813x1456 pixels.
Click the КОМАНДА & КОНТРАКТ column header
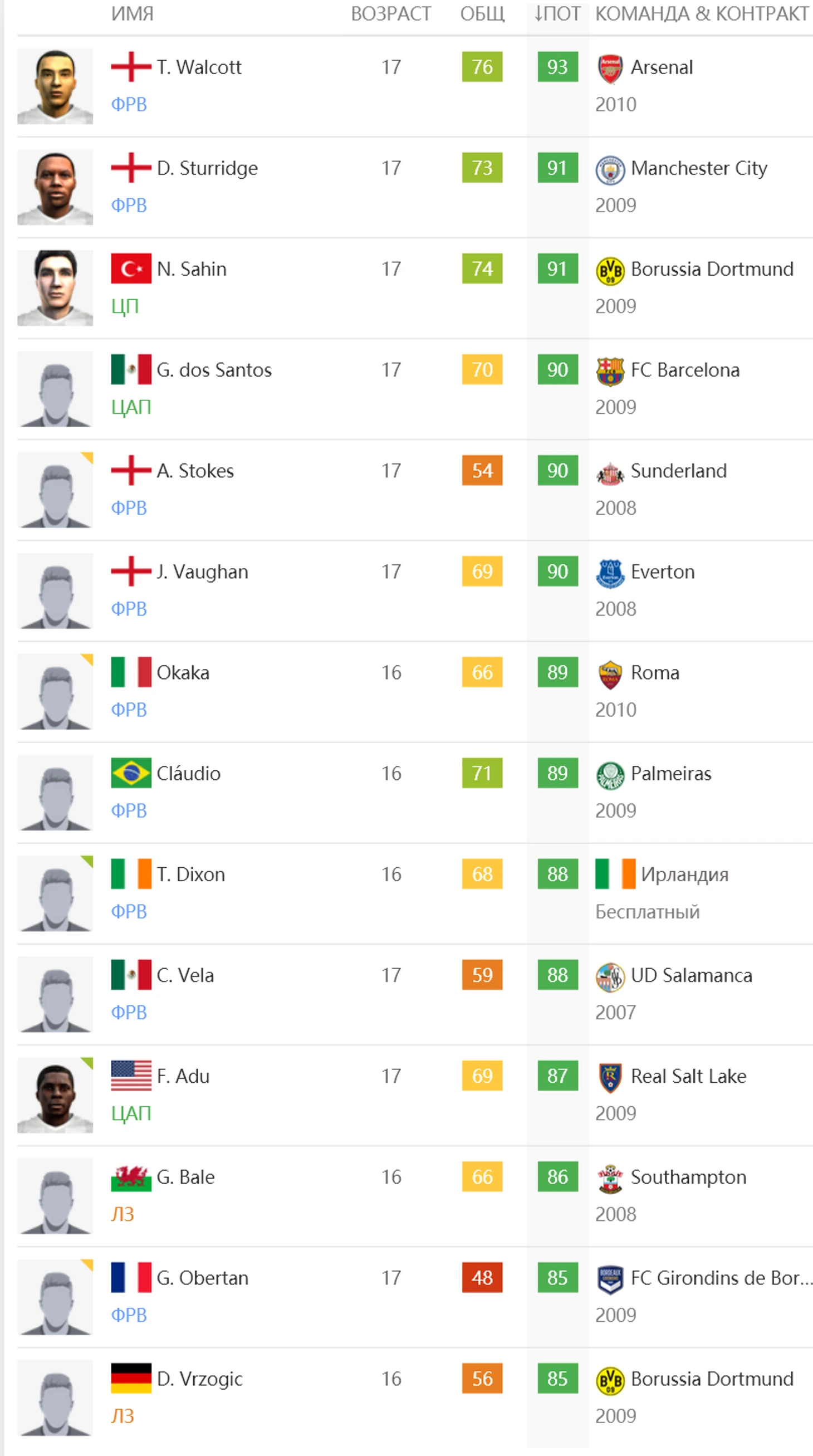click(702, 13)
